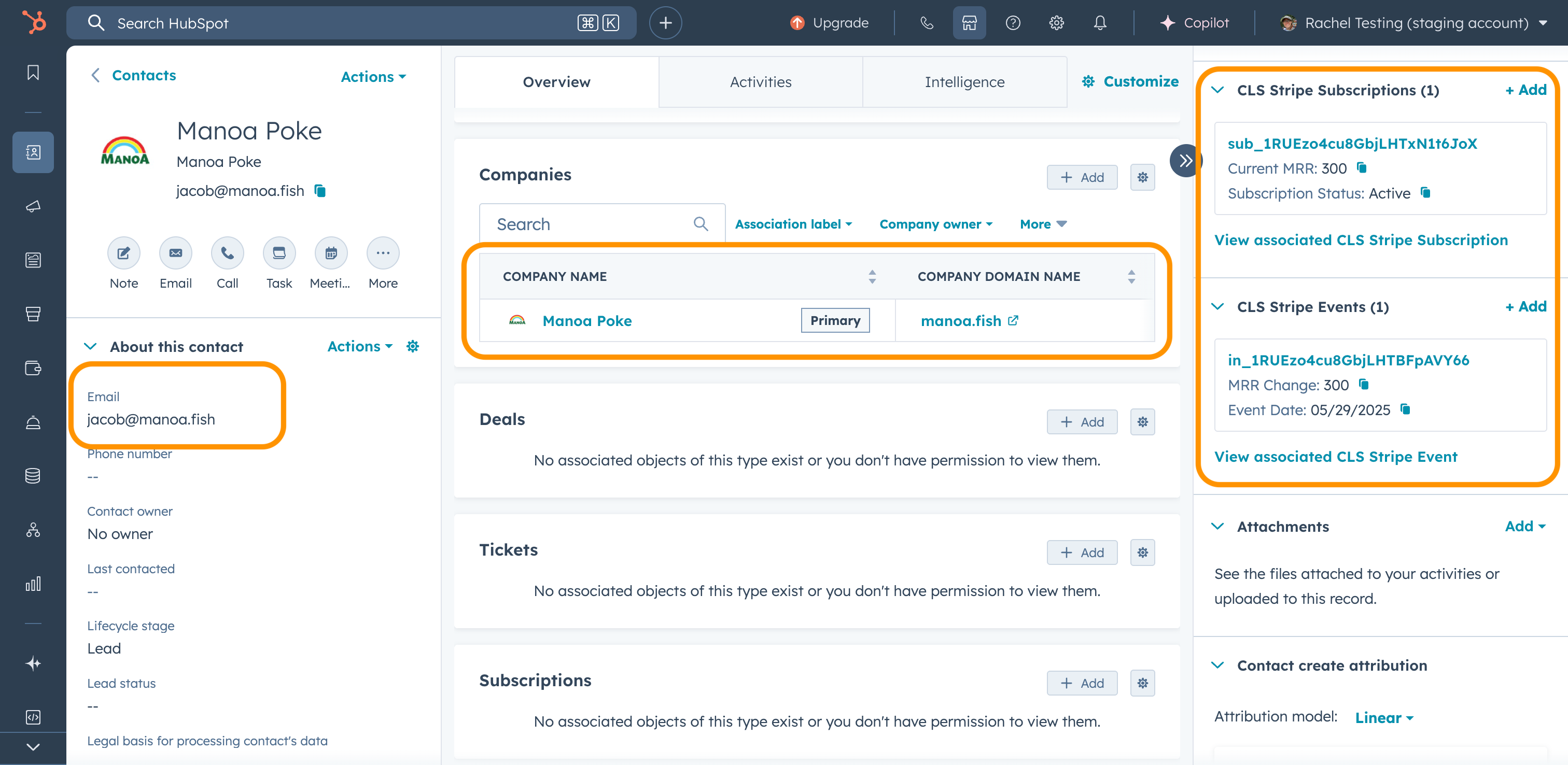The image size is (1568, 765).
Task: Open the Association label filter dropdown
Action: (x=793, y=224)
